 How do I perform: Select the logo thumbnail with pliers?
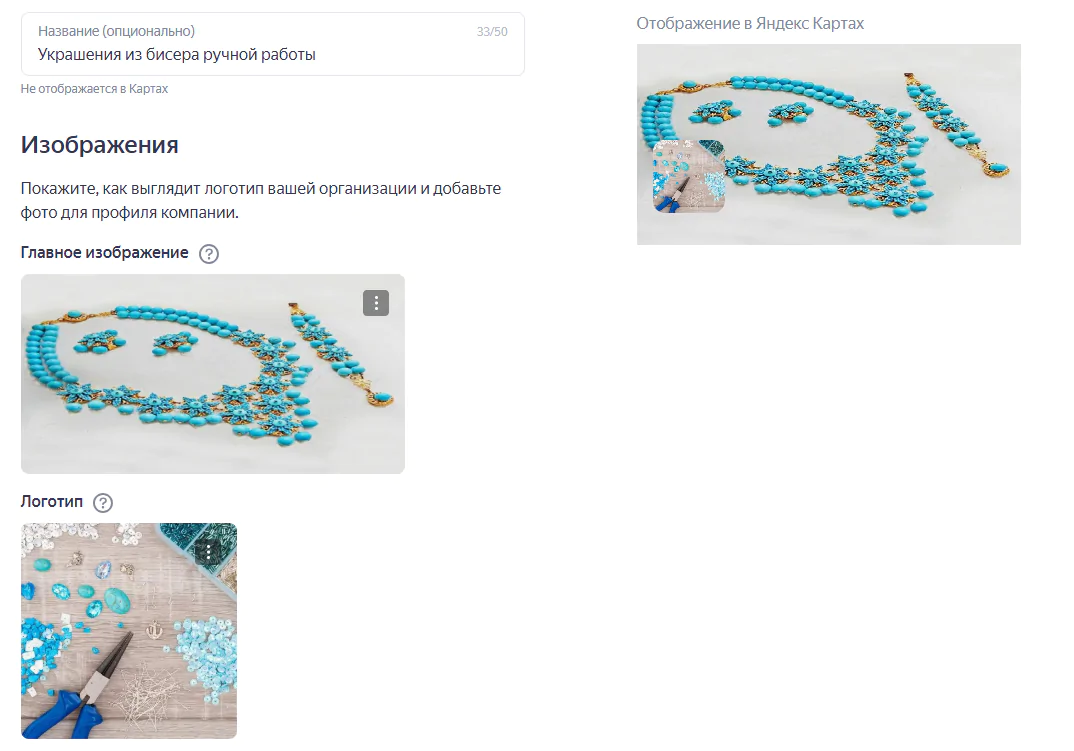pos(129,631)
